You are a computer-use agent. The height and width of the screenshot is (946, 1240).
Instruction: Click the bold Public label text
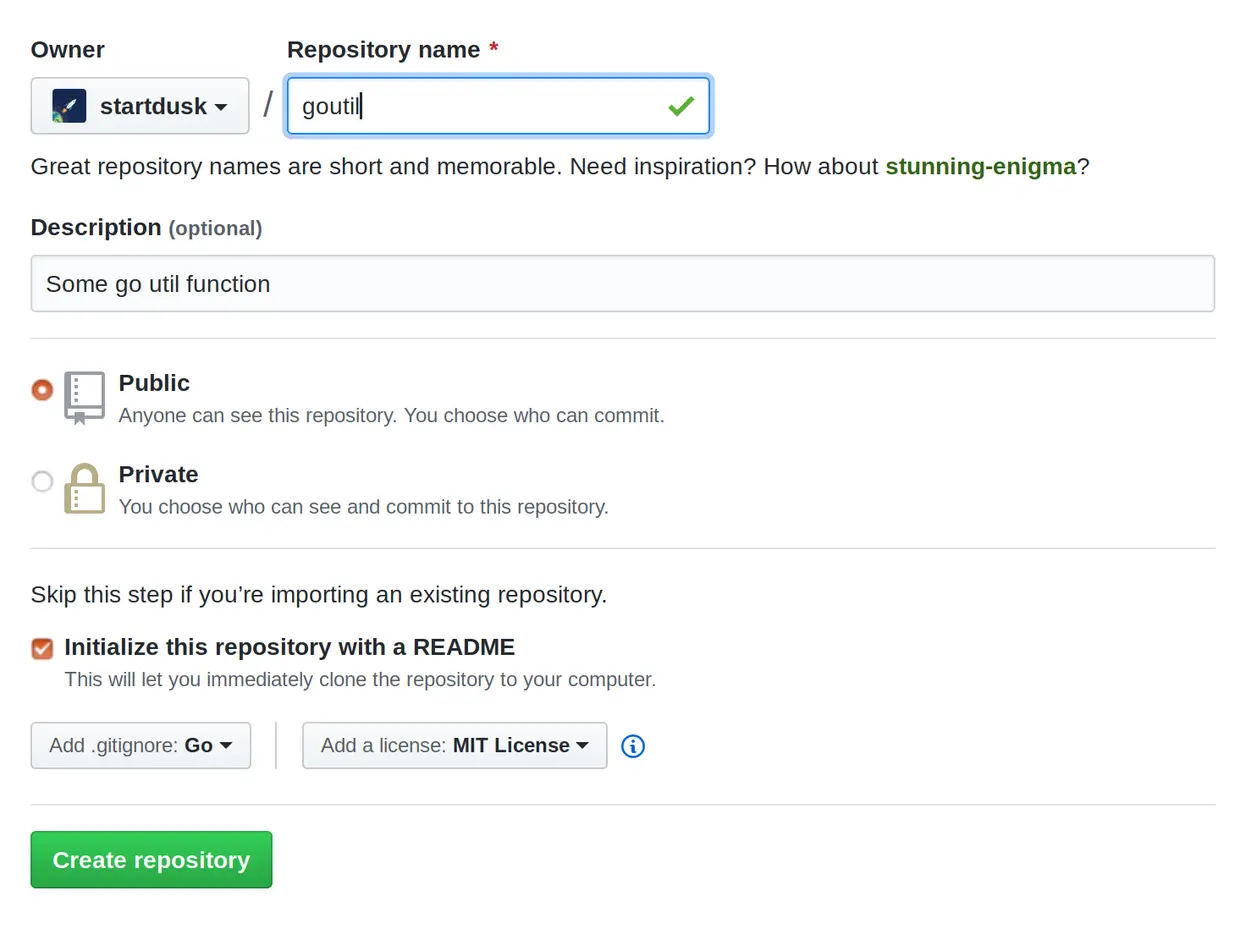pos(154,383)
